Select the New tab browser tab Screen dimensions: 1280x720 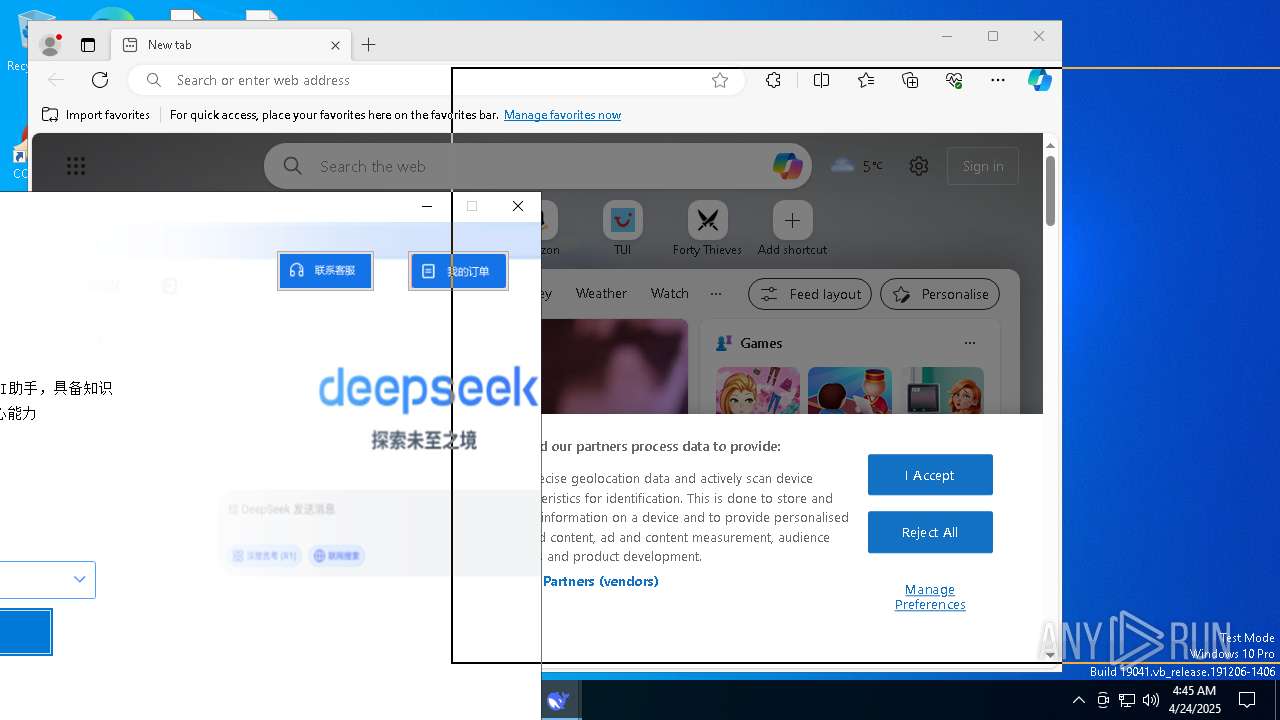click(230, 45)
